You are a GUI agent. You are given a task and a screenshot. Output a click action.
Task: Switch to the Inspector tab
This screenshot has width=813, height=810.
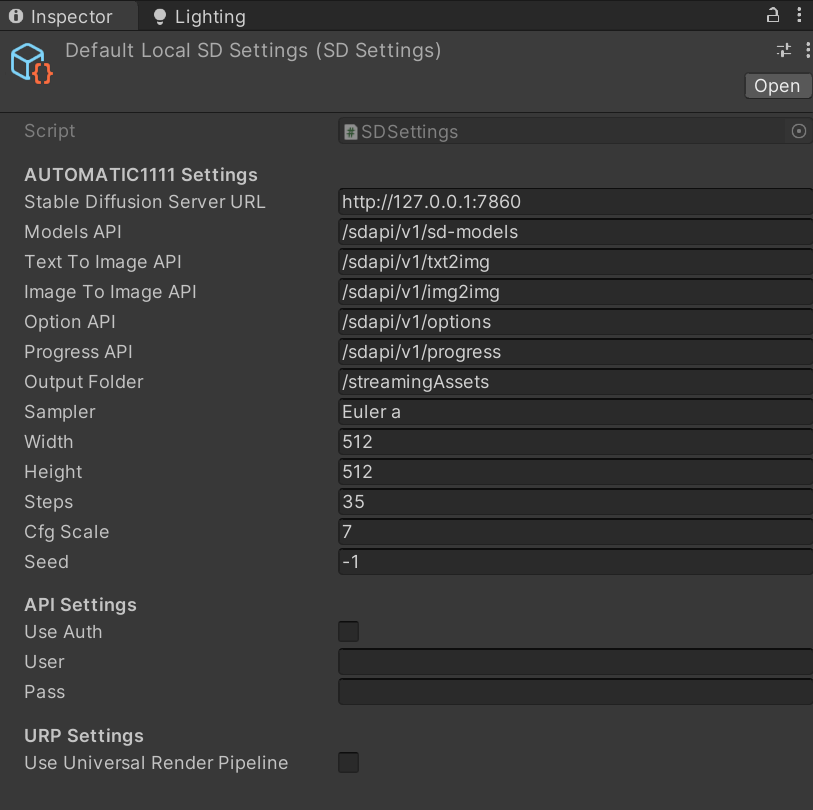coord(68,16)
